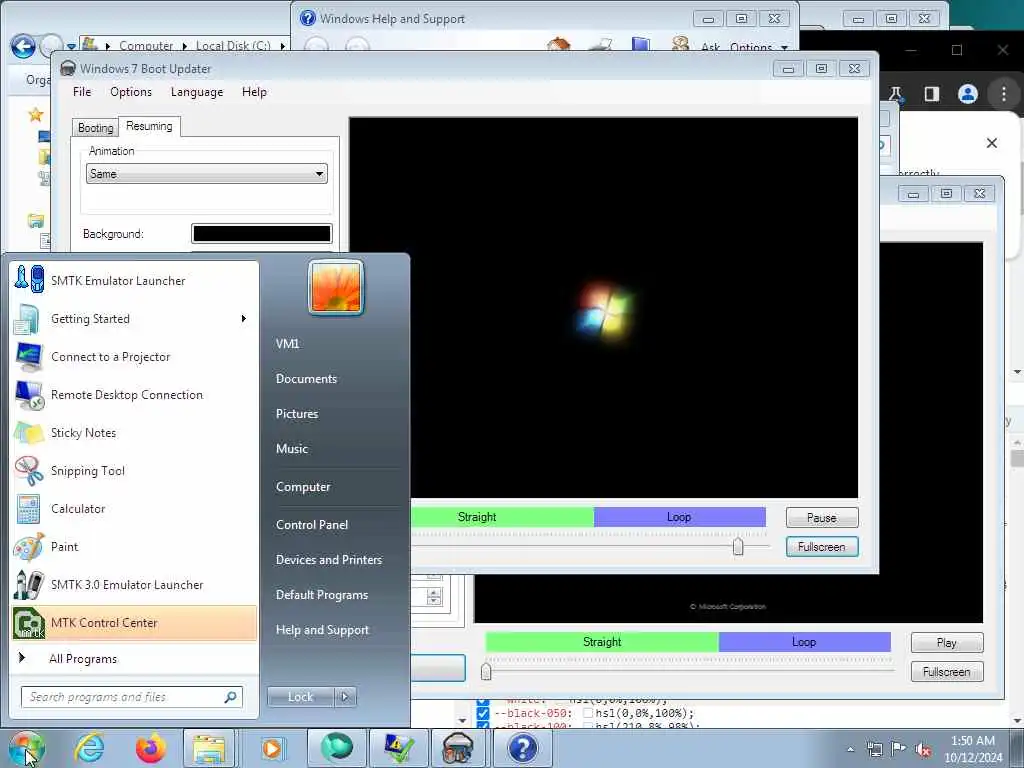Click the checkmark warning taskbar icon
The image size is (1024, 768).
click(399, 748)
